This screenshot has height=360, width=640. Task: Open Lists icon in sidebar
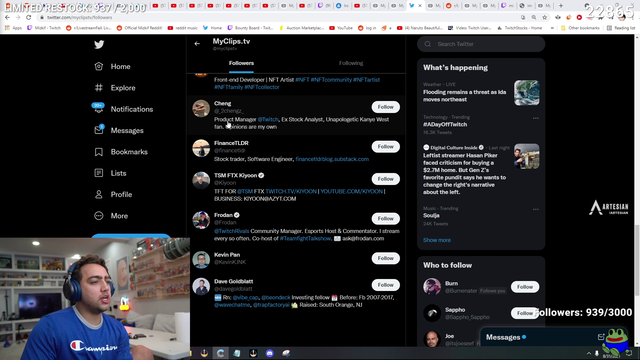point(99,173)
